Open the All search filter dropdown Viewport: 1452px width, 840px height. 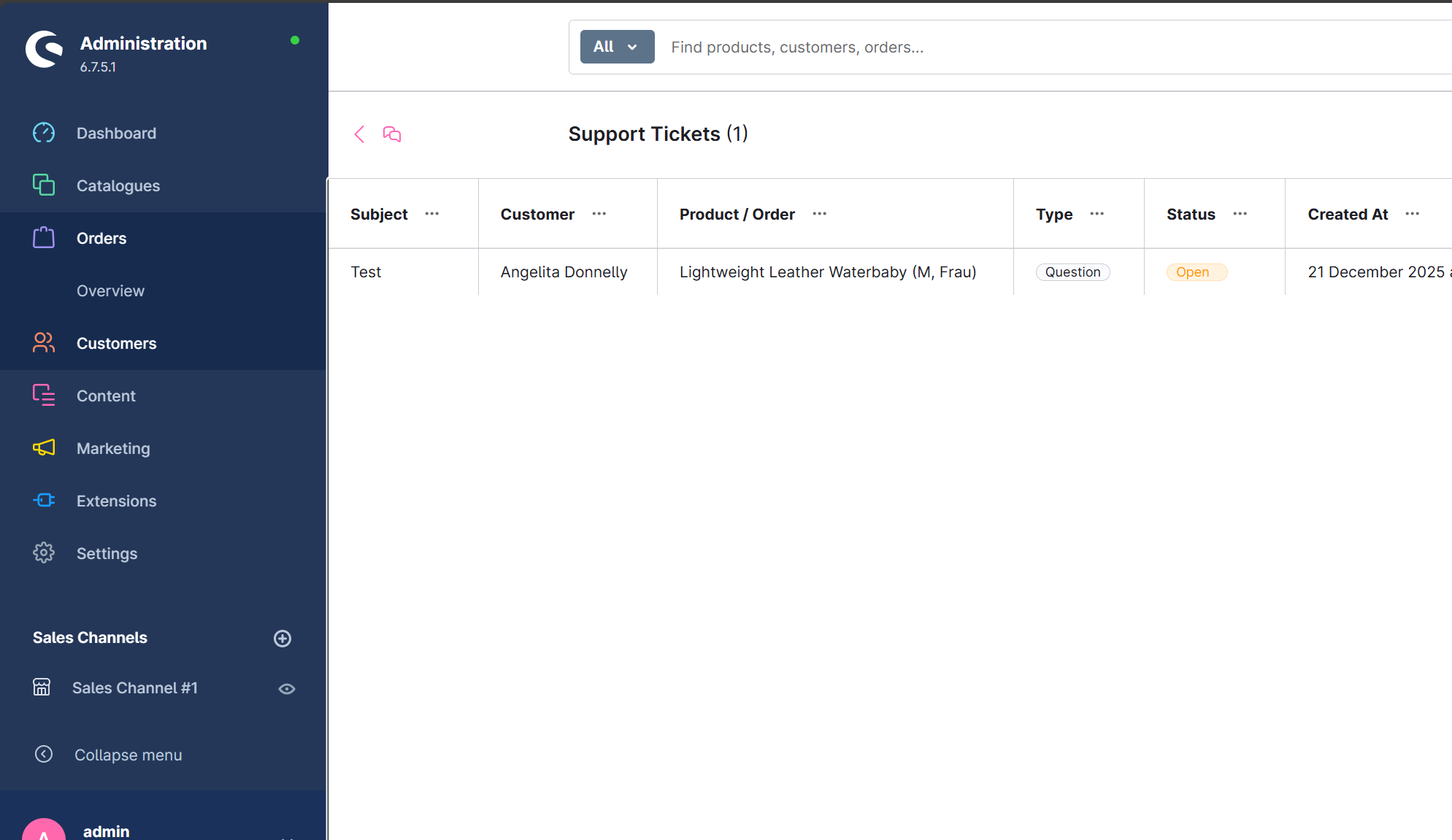coord(617,47)
